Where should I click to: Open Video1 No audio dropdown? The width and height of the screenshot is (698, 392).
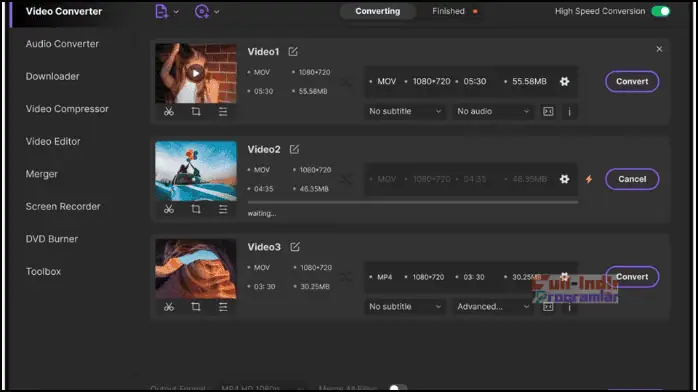(493, 111)
